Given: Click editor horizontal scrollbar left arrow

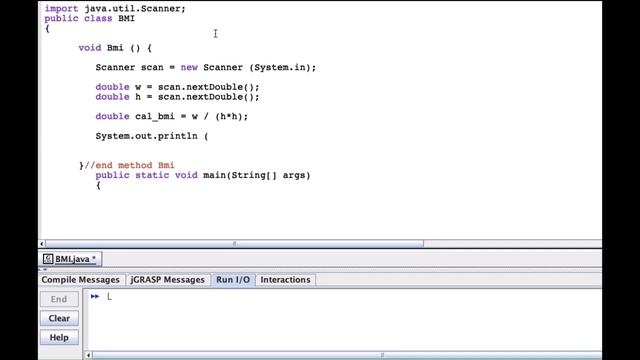Looking at the screenshot, I should pyautogui.click(x=42, y=244).
